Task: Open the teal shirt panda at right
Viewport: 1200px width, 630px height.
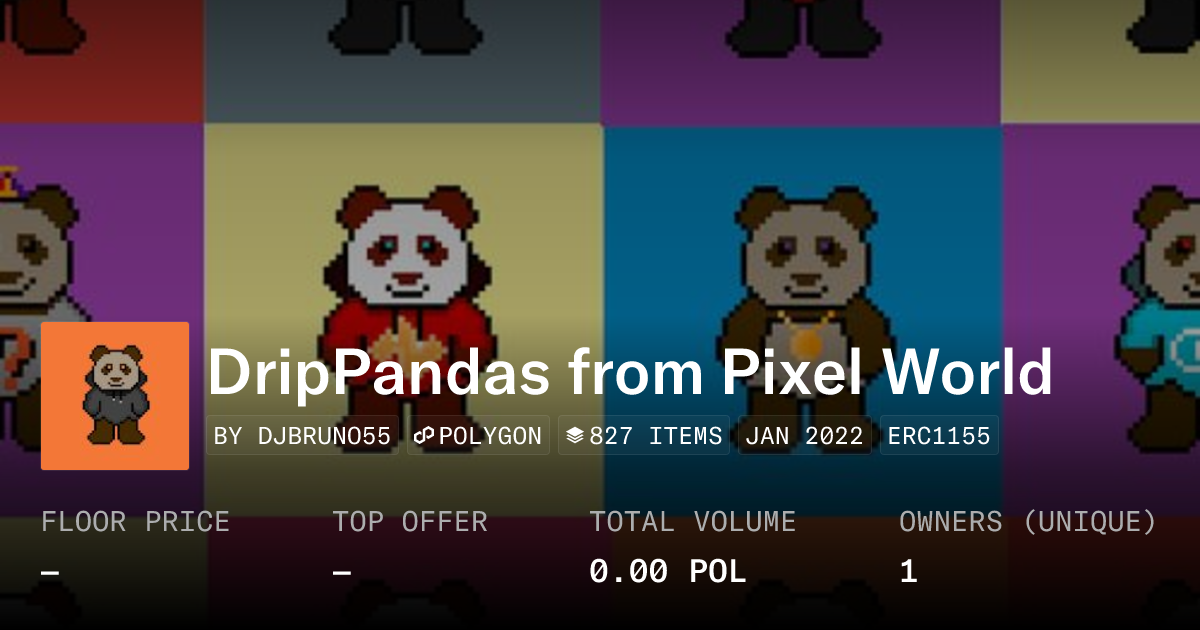Action: click(x=1101, y=320)
